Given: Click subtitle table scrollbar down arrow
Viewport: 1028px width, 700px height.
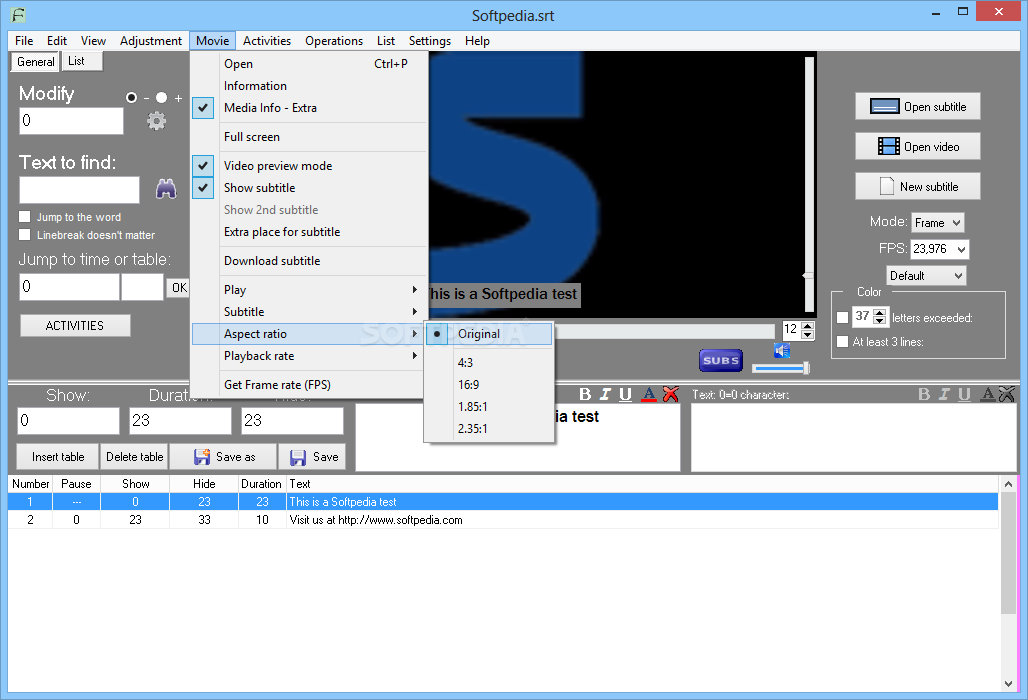Looking at the screenshot, I should point(1008,684).
